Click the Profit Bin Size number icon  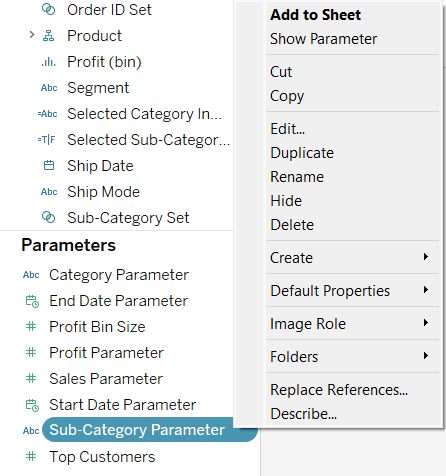coord(31,326)
